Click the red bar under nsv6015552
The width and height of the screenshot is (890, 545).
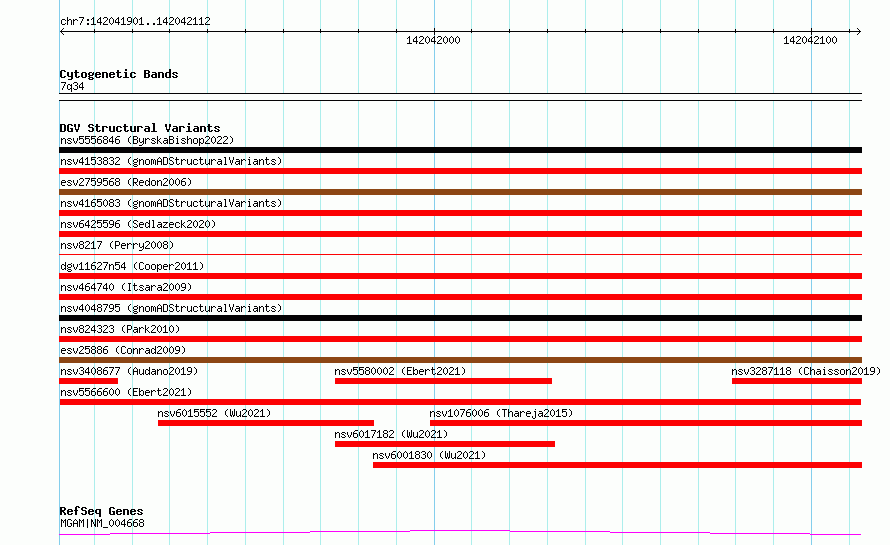(266, 423)
